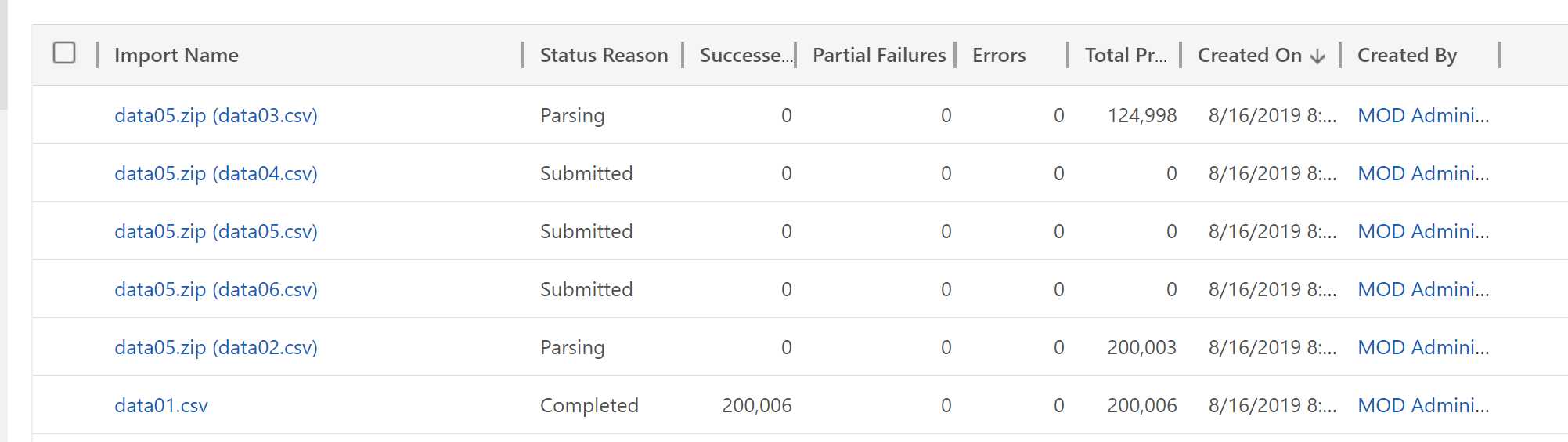1568x442 pixels.
Task: Sort by Status Reason column header
Action: (604, 56)
